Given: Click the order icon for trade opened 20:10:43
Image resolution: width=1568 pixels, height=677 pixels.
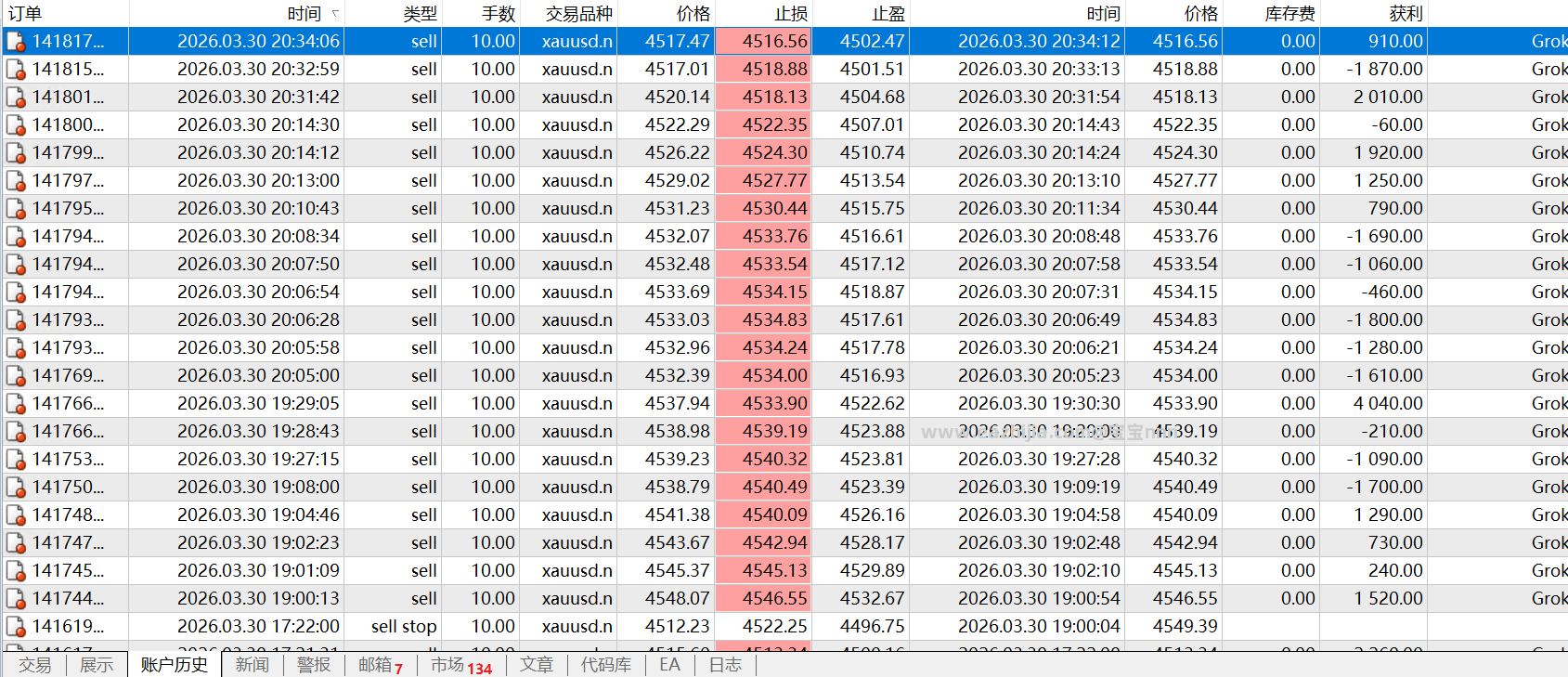Looking at the screenshot, I should coord(16,209).
